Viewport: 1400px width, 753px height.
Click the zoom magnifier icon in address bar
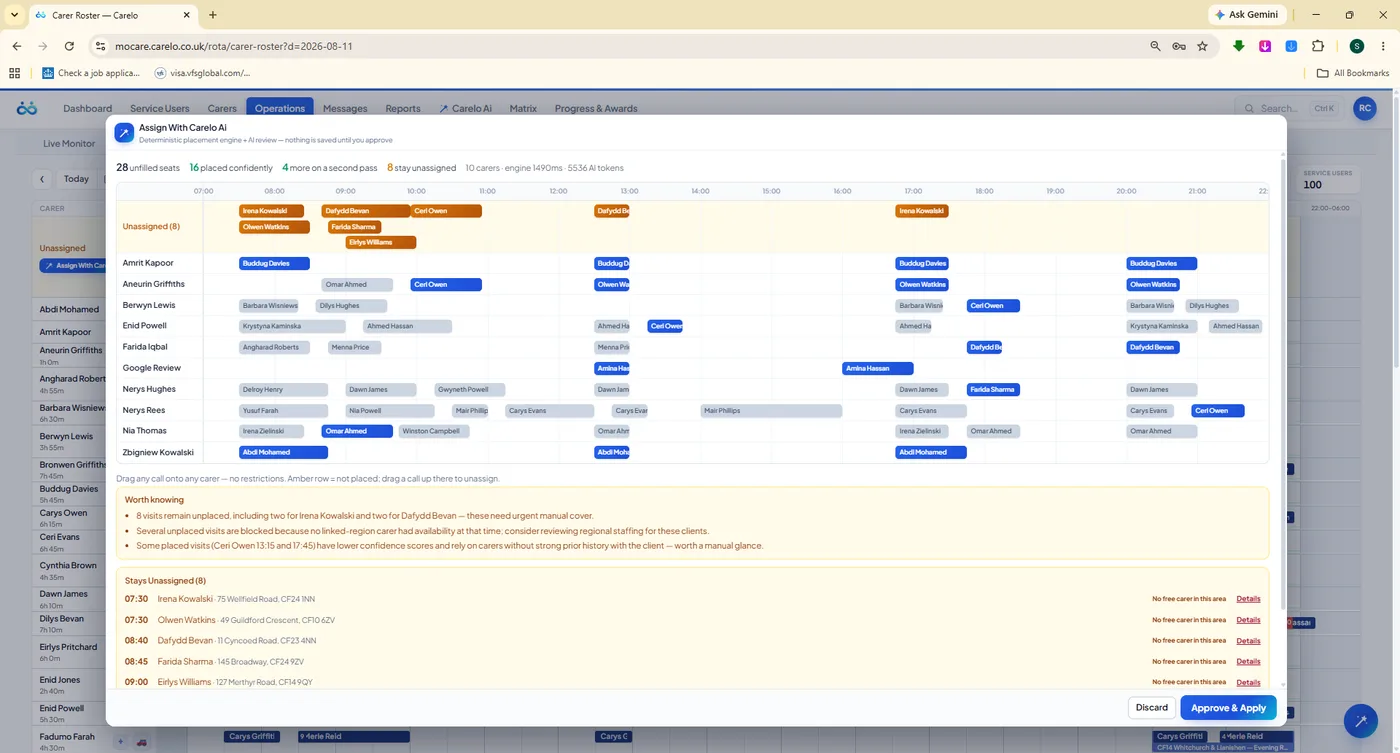coord(1155,46)
